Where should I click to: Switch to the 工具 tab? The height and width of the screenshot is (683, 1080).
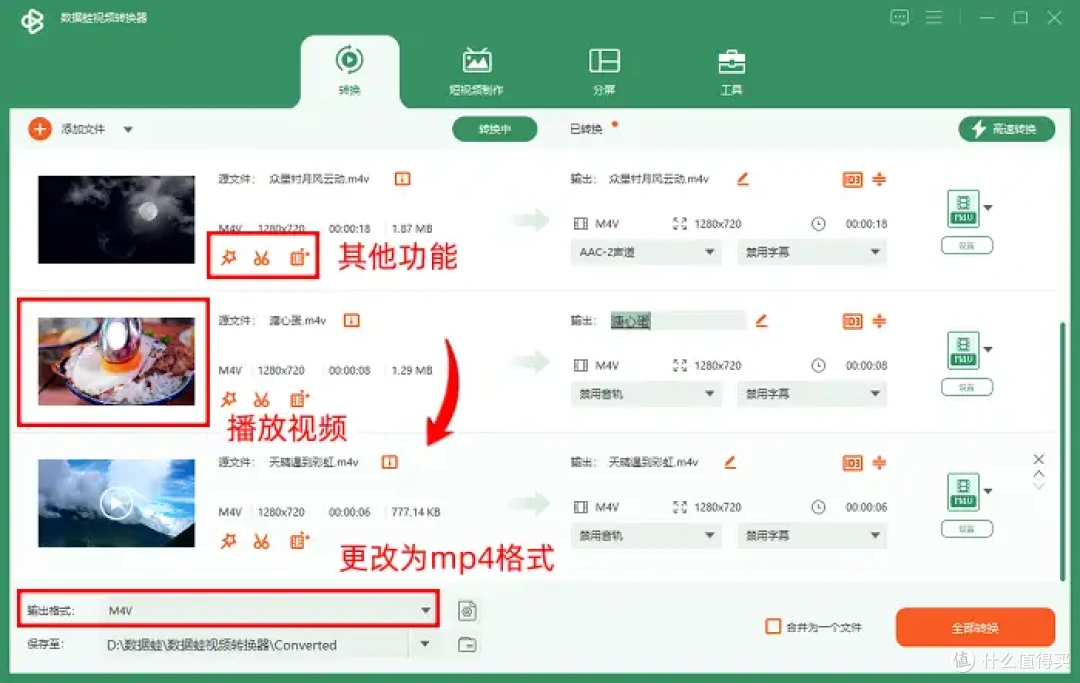tap(731, 71)
